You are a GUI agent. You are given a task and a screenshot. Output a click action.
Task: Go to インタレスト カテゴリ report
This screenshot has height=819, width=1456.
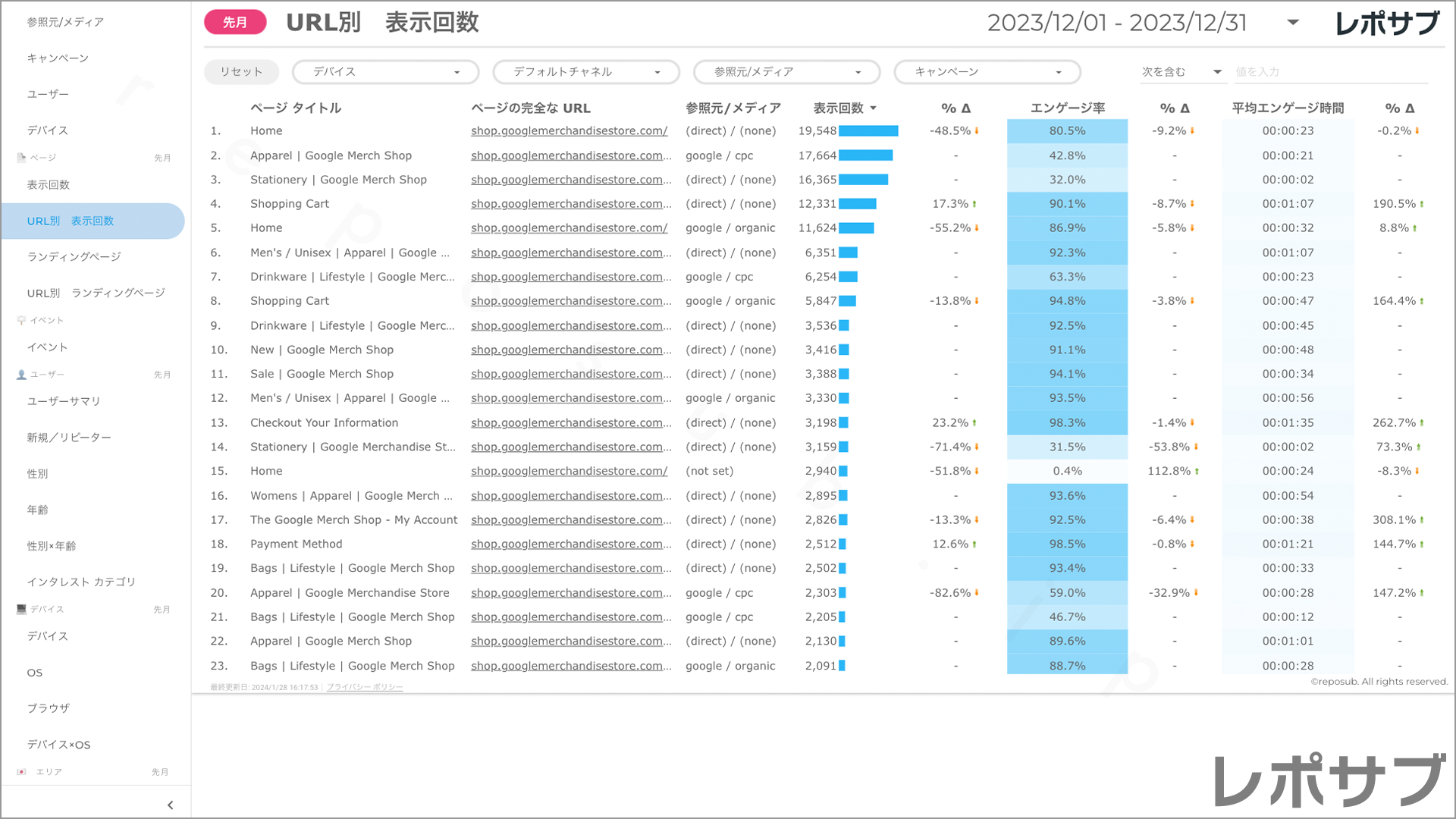tap(81, 582)
